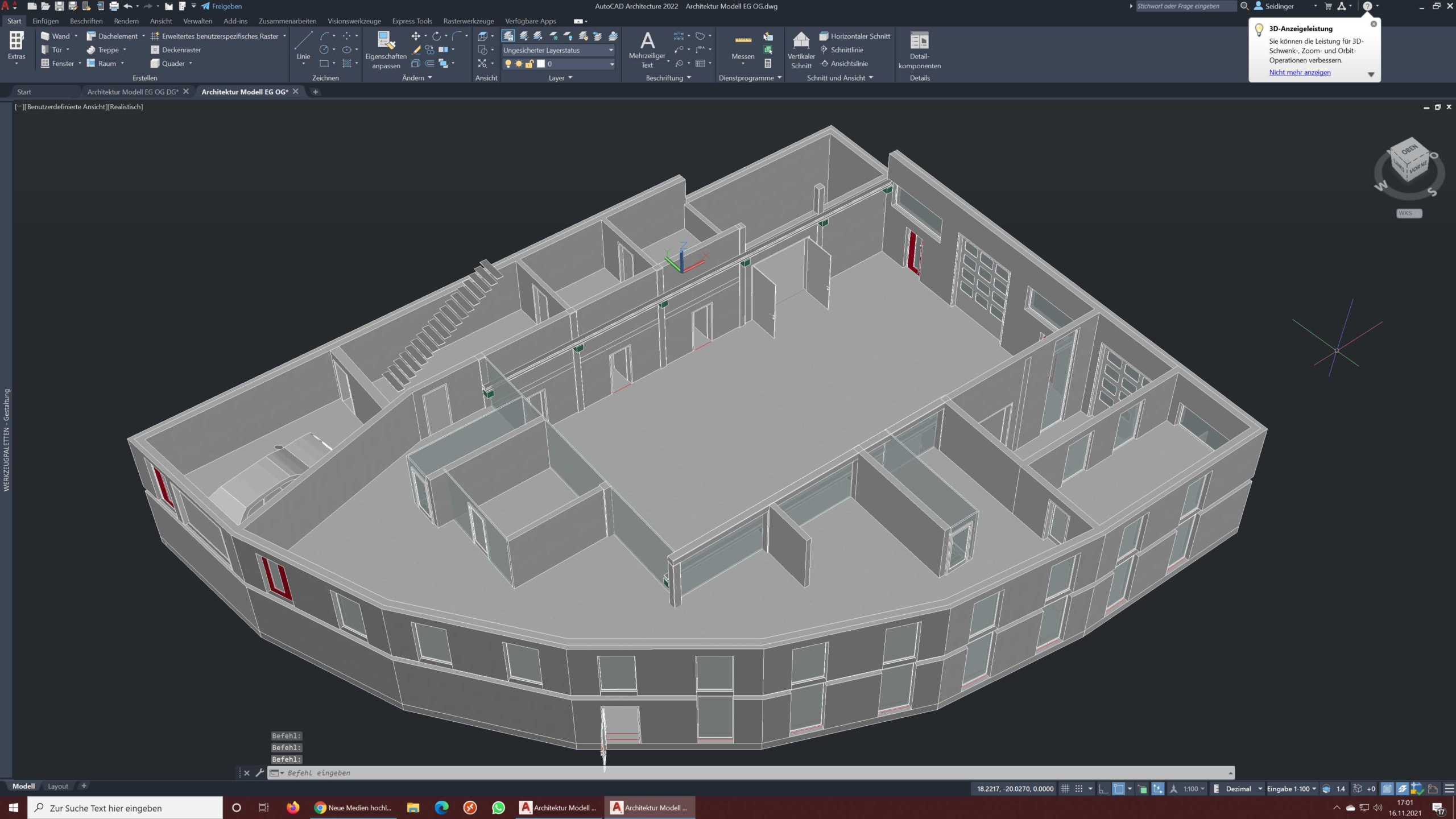This screenshot has width=1456, height=819.
Task: Click the white layer color swatch
Action: pos(541,64)
